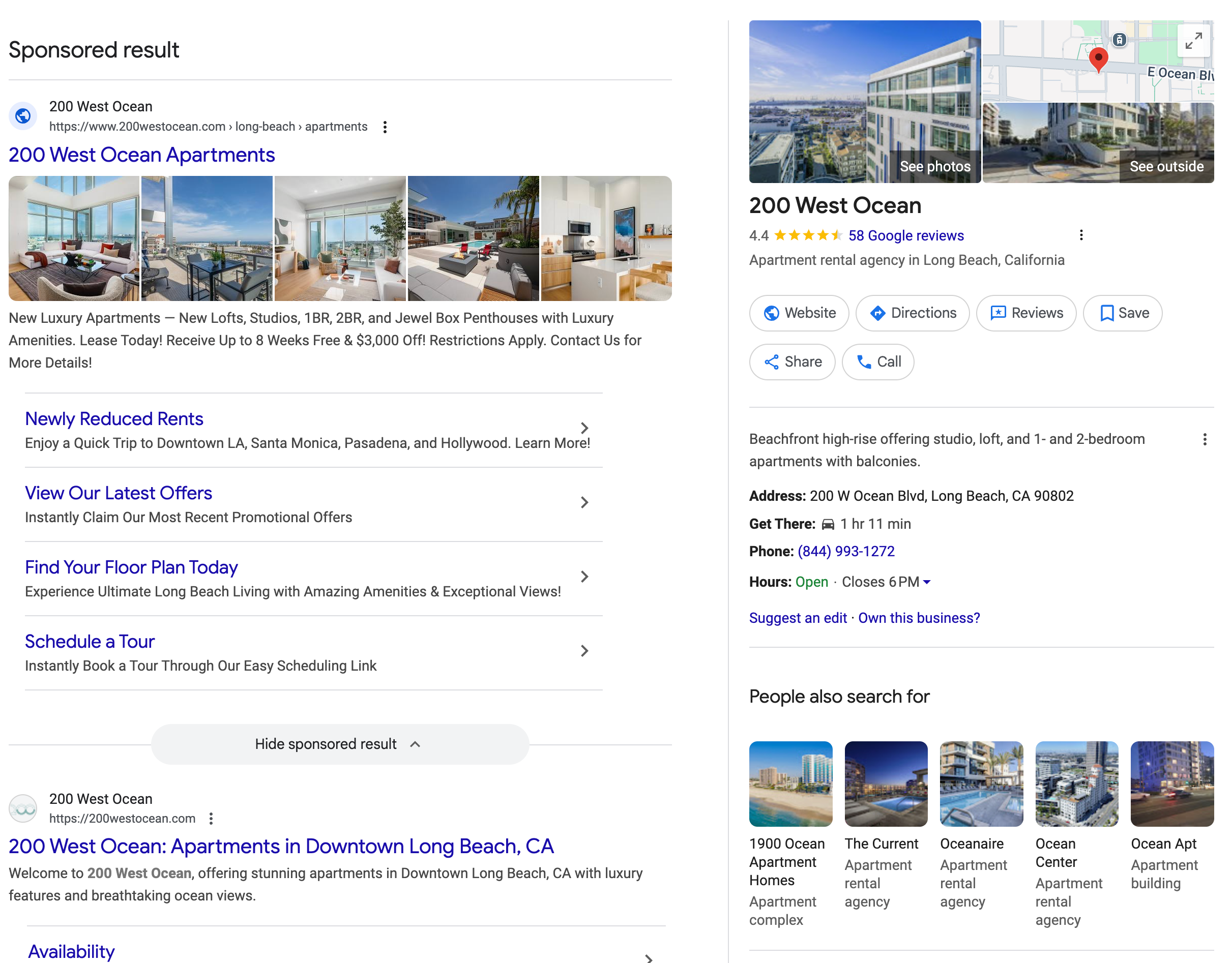1232x963 pixels.
Task: Expand hours dropdown next to Closes 6 PM
Action: pos(926,582)
